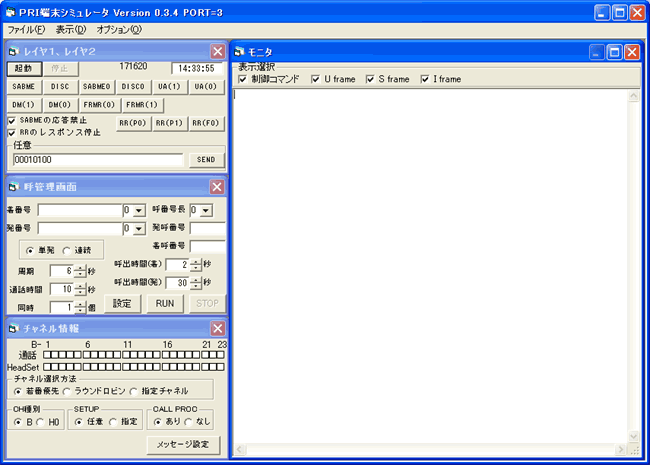Viewport: 650px width, 465px height.
Task: Click the 任意 hex input field
Action: point(98,160)
